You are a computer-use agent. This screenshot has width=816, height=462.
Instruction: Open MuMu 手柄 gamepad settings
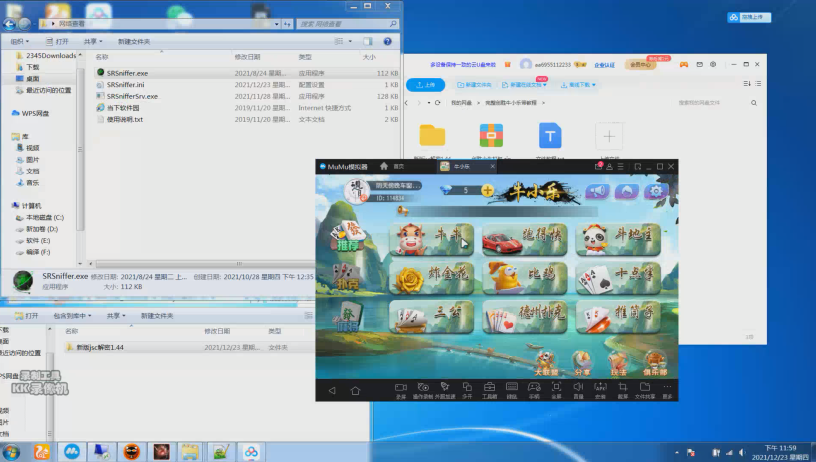(x=534, y=390)
